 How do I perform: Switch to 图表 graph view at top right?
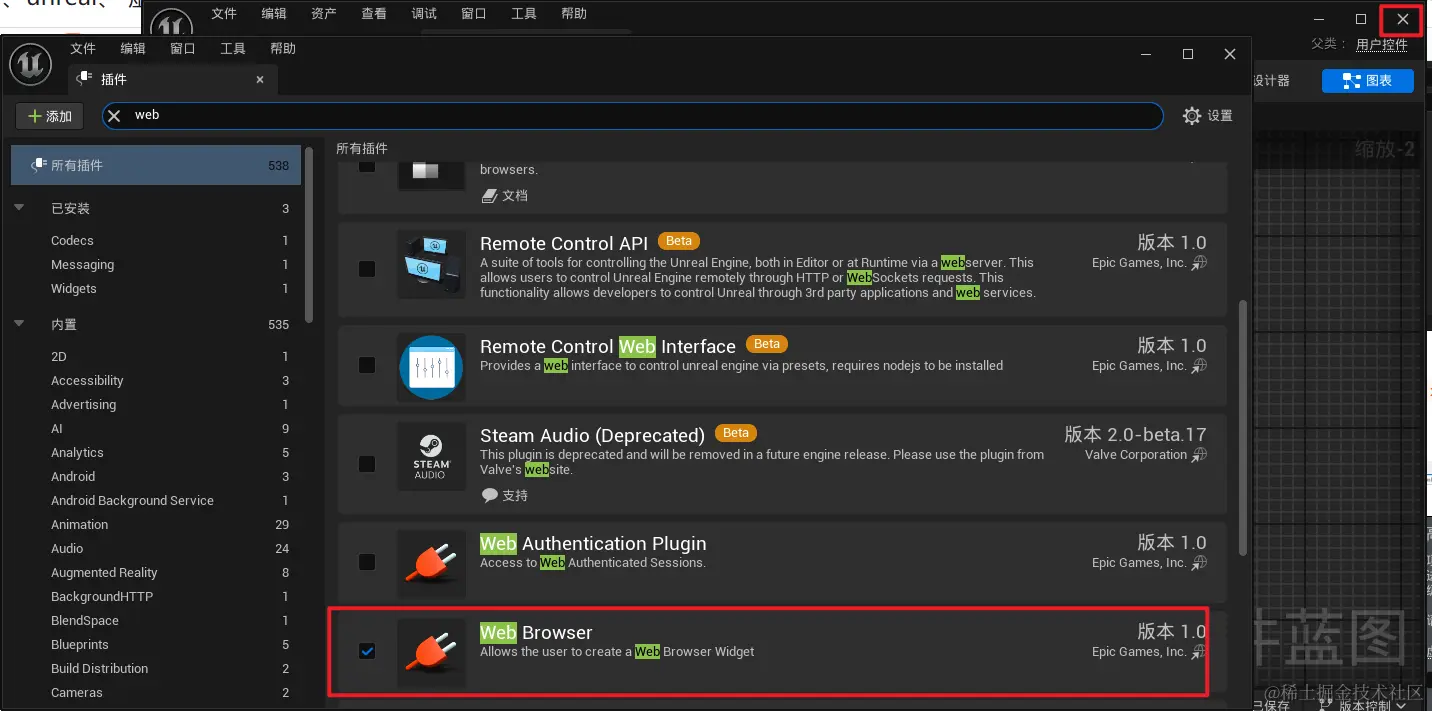coord(1368,81)
